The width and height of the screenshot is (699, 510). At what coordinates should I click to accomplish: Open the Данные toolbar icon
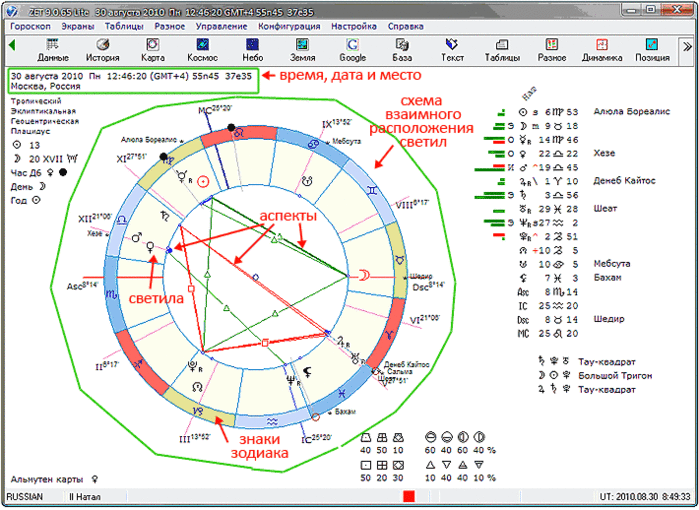click(53, 50)
